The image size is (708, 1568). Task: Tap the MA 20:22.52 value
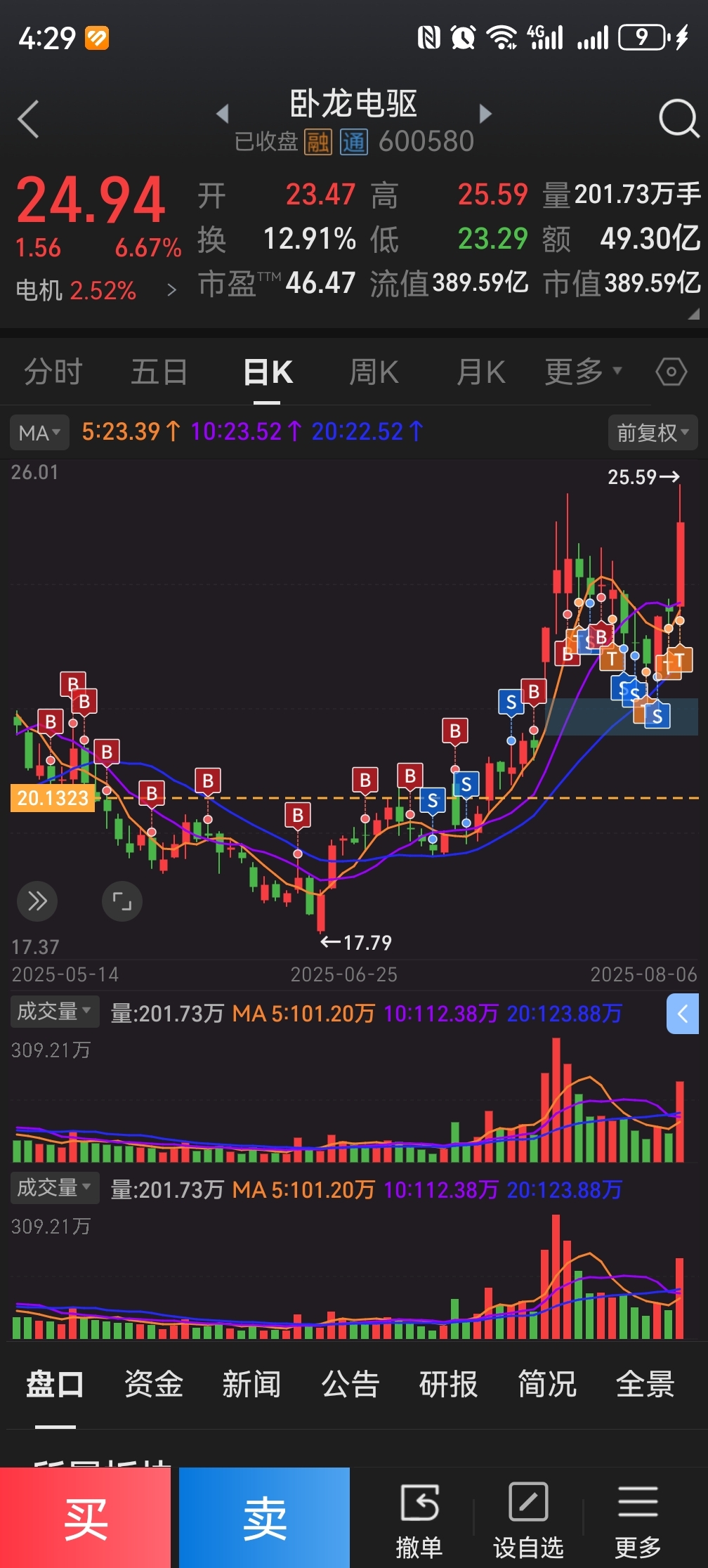367,431
